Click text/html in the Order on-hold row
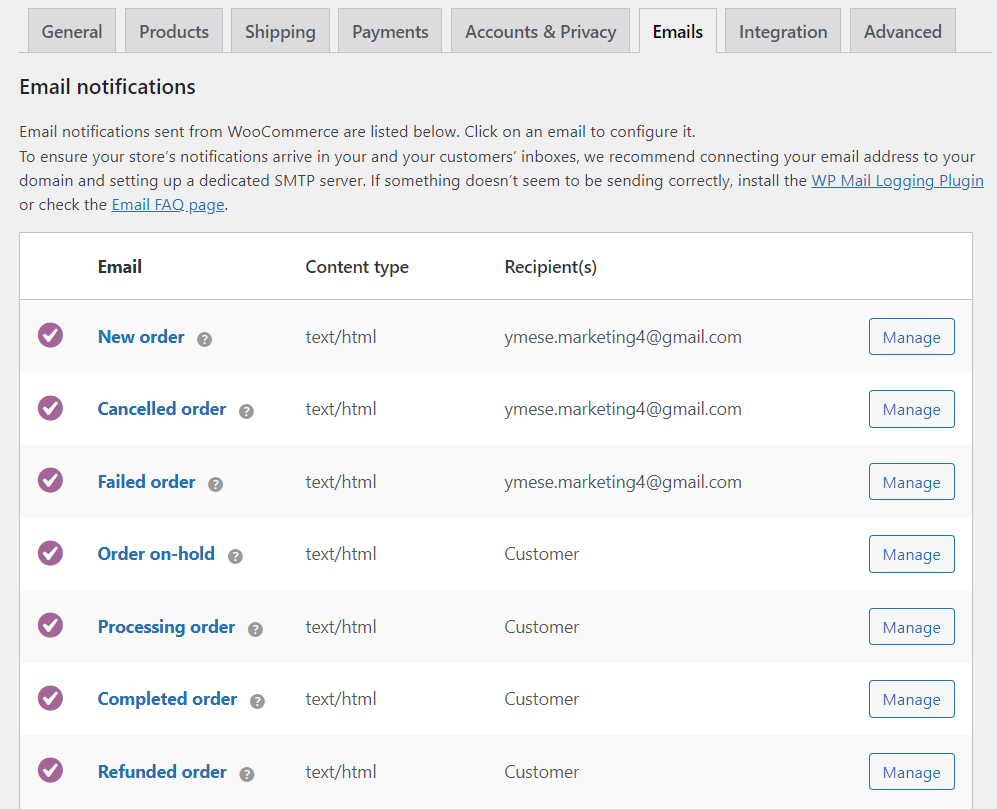The image size is (997, 809). point(341,555)
